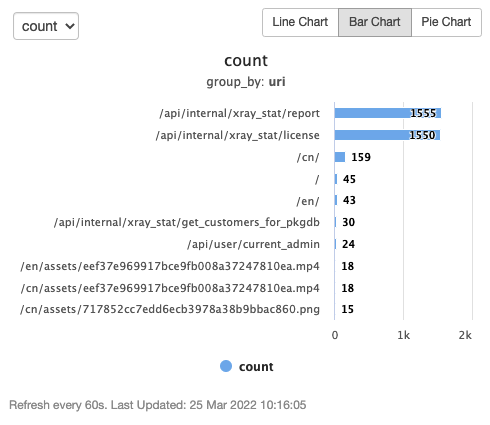Select the /api/internal/xray_stat/license label
Image resolution: width=490 pixels, height=425 pixels.
click(x=238, y=135)
